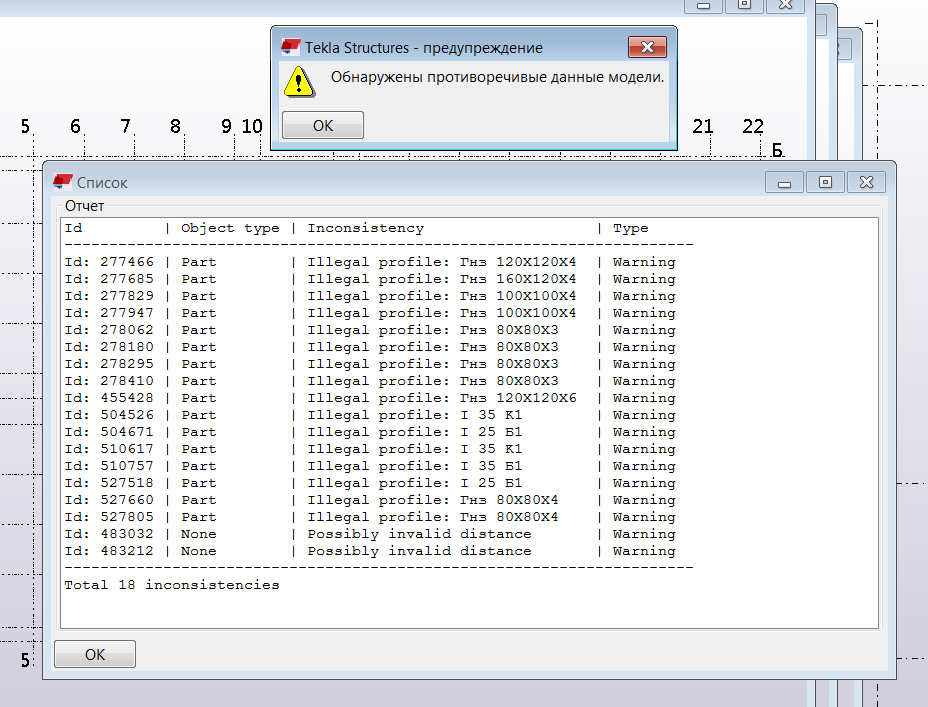Click the 'Type' column header text
This screenshot has height=707, width=928.
point(630,228)
